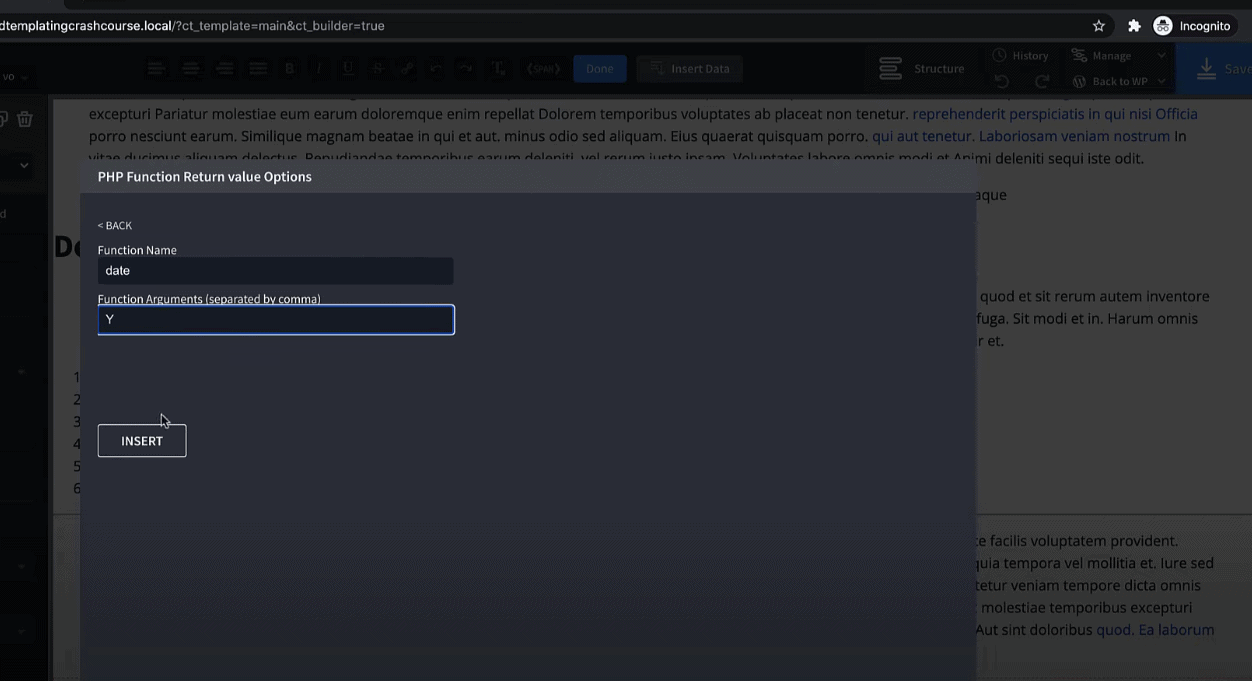Viewport: 1252px width, 681px height.
Task: Go back via the < BACK link
Action: pos(115,226)
